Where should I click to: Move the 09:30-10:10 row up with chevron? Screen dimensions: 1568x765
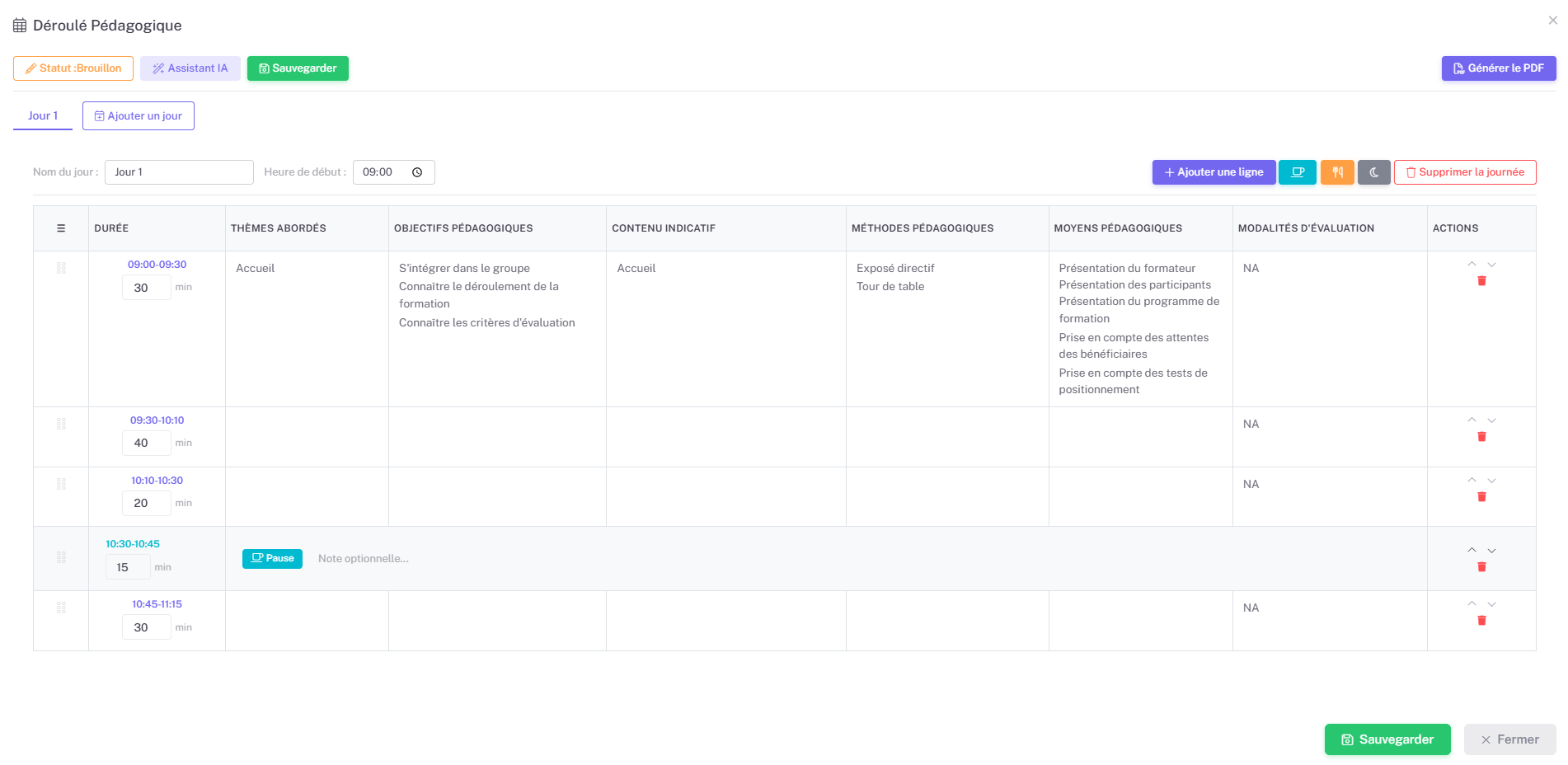click(1472, 420)
